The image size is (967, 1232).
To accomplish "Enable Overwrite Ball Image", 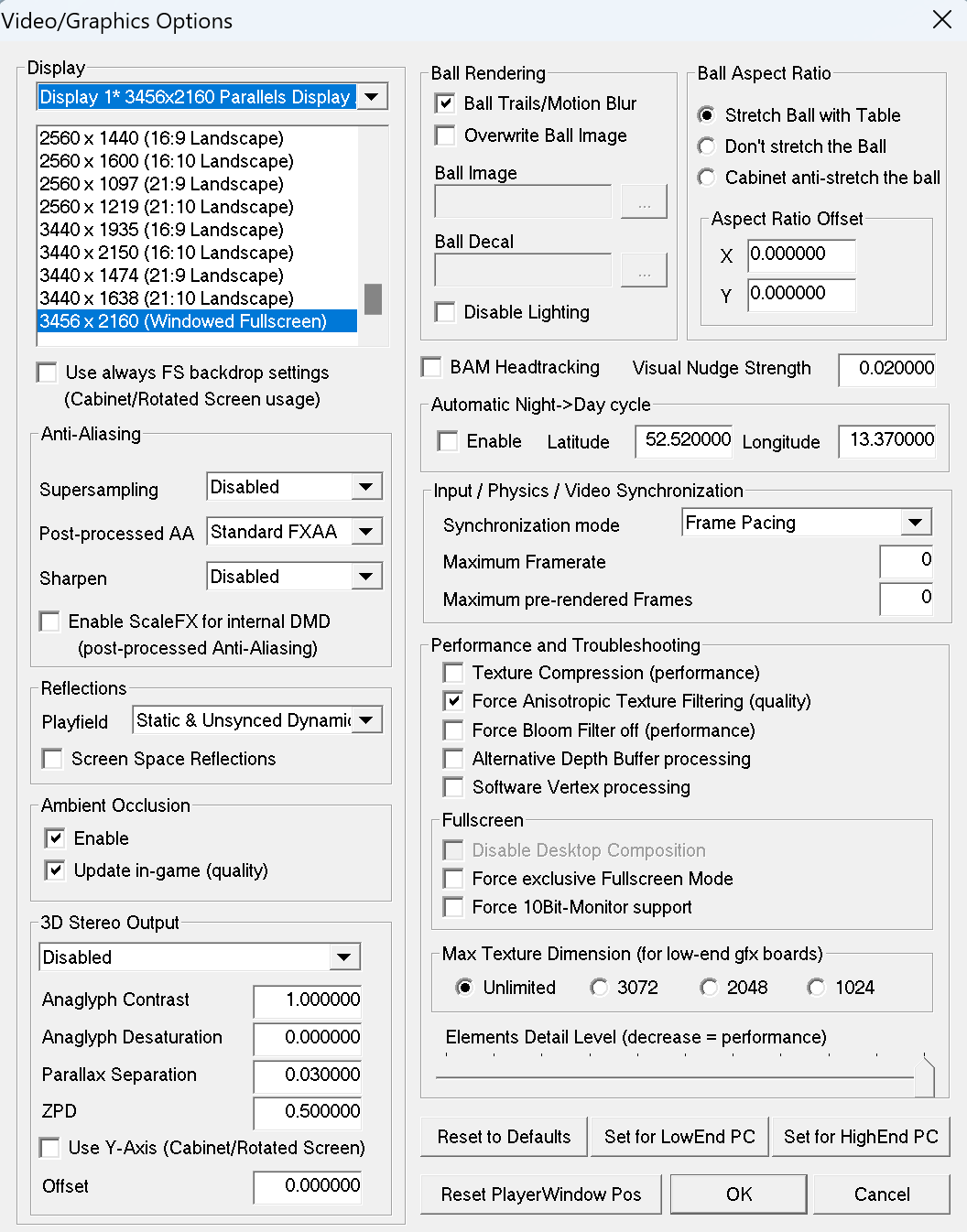I will [445, 135].
